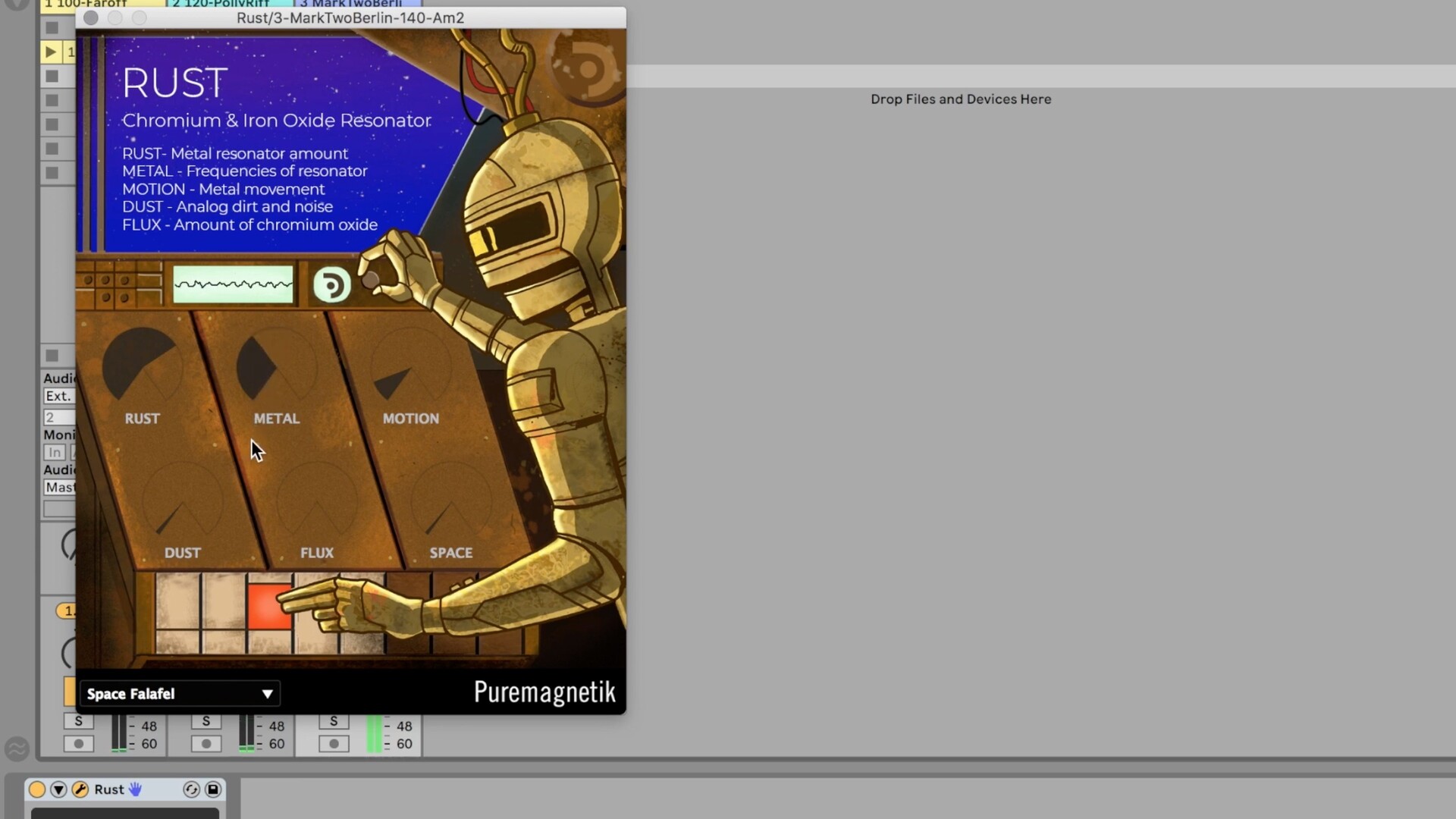
Task: Click the third track's green level meter
Action: [375, 733]
